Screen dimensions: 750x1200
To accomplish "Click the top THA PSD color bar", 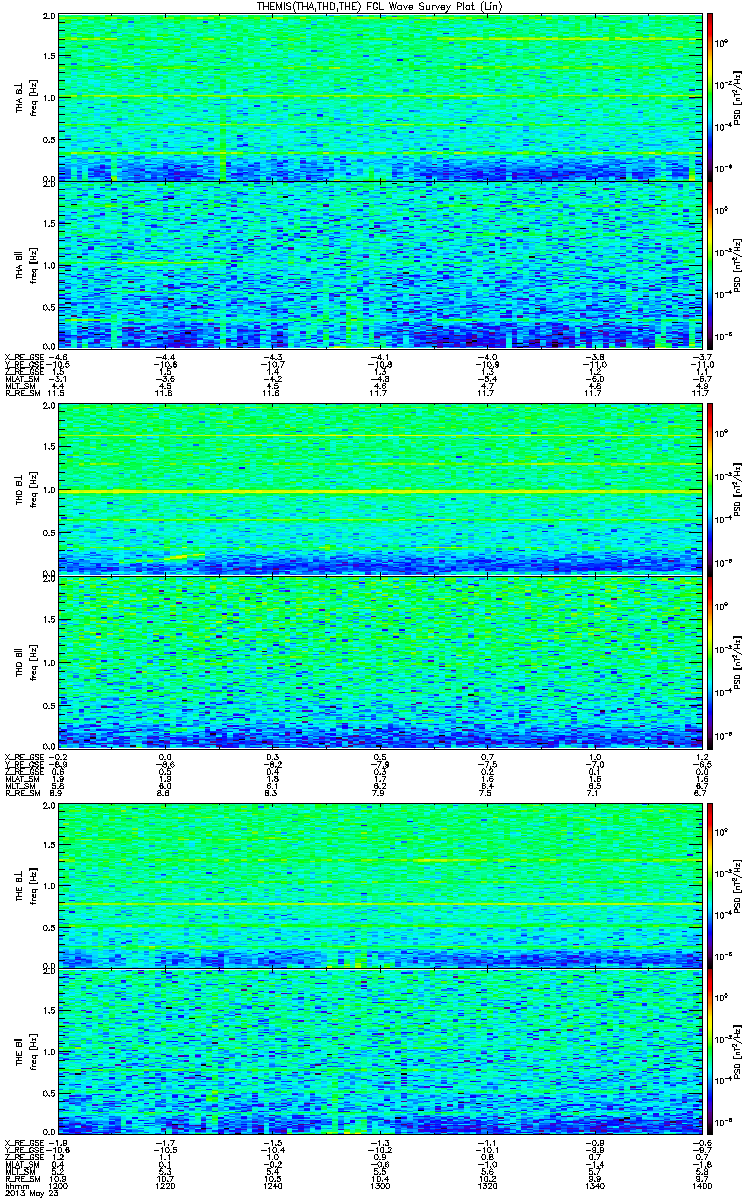I will 710,97.
